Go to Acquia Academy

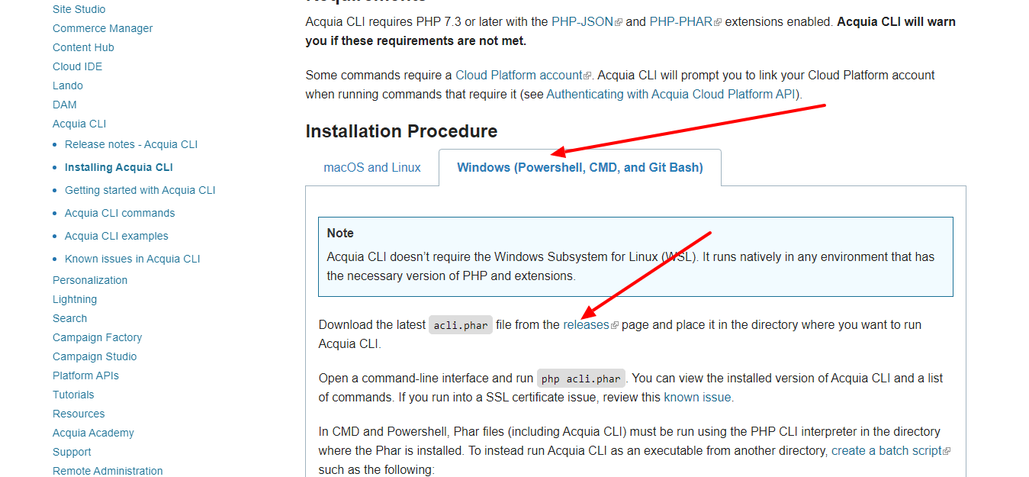(x=93, y=433)
